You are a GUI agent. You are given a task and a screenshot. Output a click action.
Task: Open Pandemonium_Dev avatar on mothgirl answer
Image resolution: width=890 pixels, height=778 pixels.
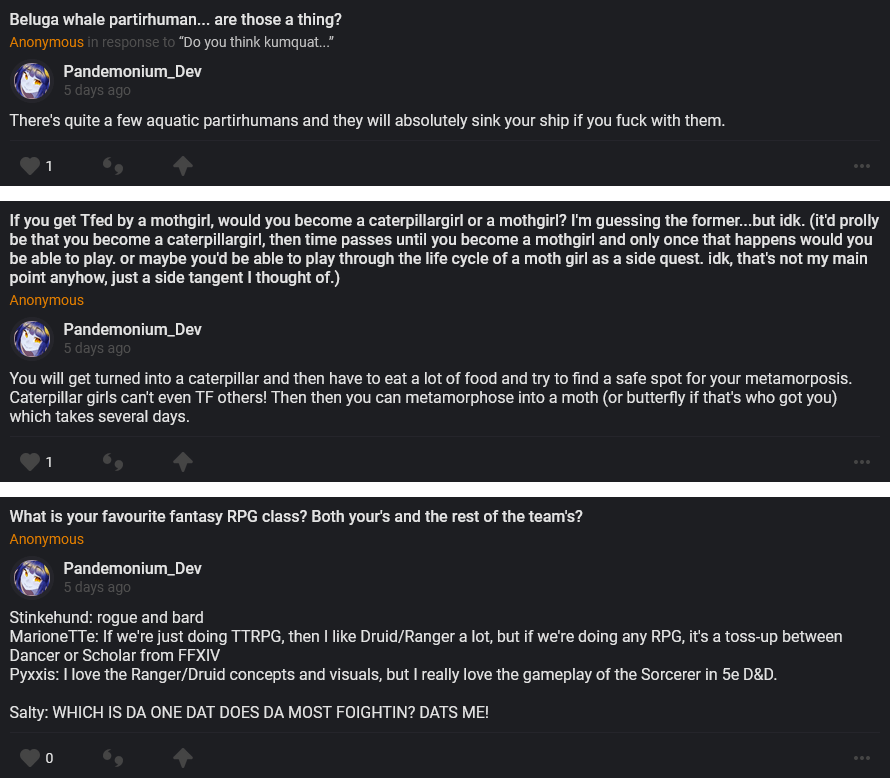tap(32, 339)
